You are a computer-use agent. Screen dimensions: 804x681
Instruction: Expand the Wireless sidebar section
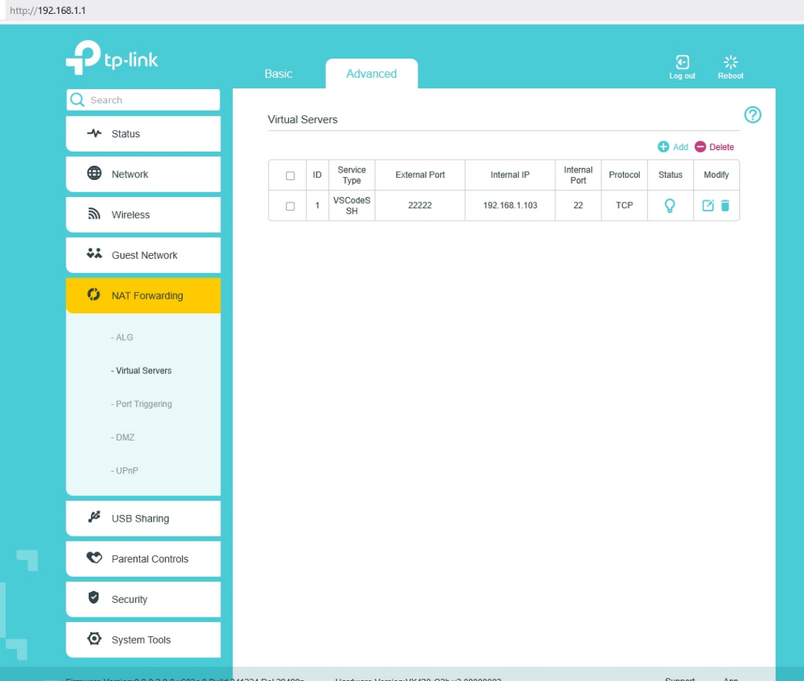pos(143,215)
